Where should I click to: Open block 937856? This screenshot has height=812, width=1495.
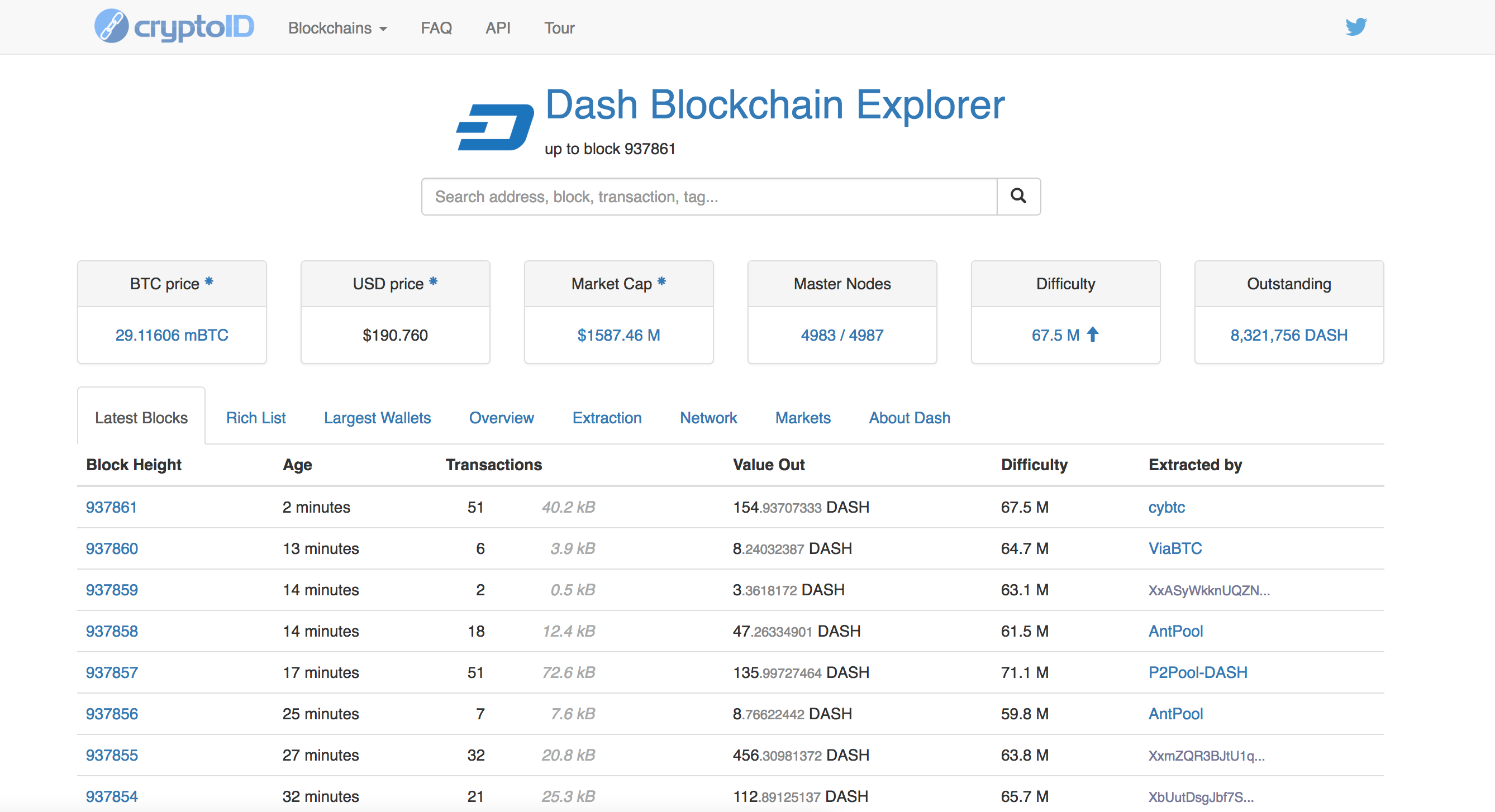click(x=112, y=713)
